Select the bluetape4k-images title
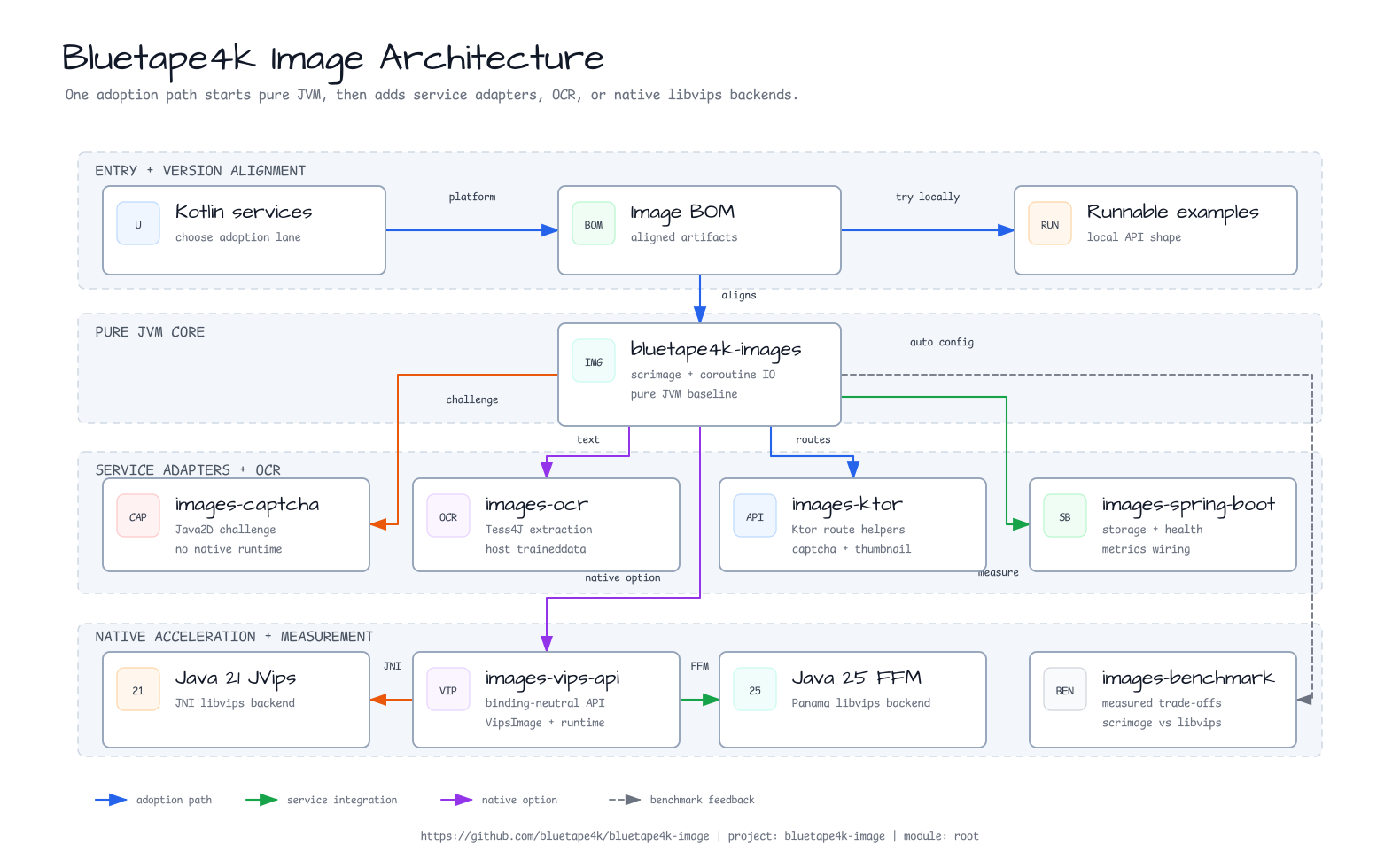The image size is (1400, 868). pos(716,350)
